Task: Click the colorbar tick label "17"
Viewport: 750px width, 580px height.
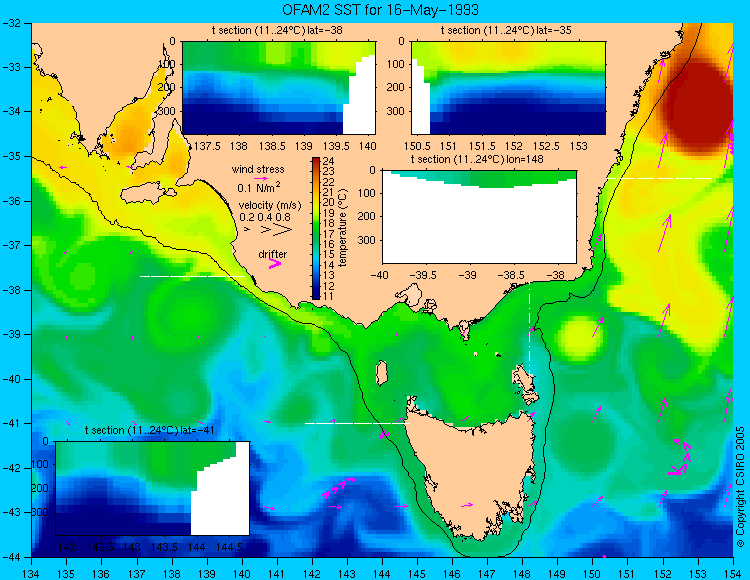Action: (328, 234)
